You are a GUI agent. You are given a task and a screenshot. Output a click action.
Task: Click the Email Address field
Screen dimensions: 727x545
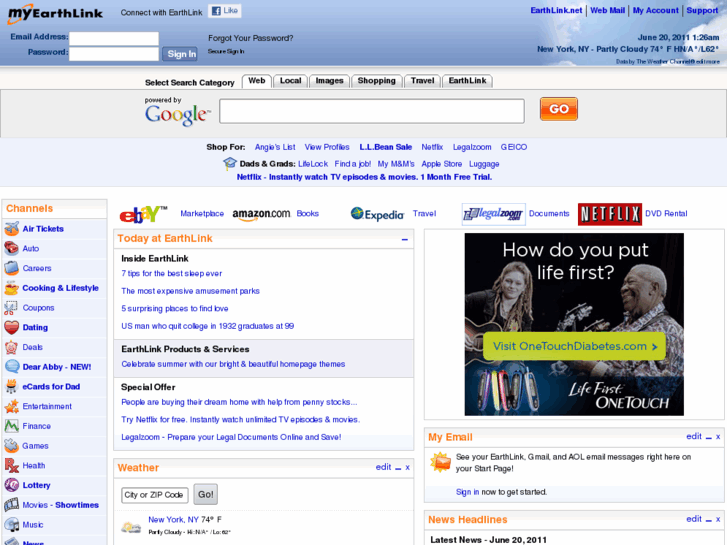tap(114, 38)
